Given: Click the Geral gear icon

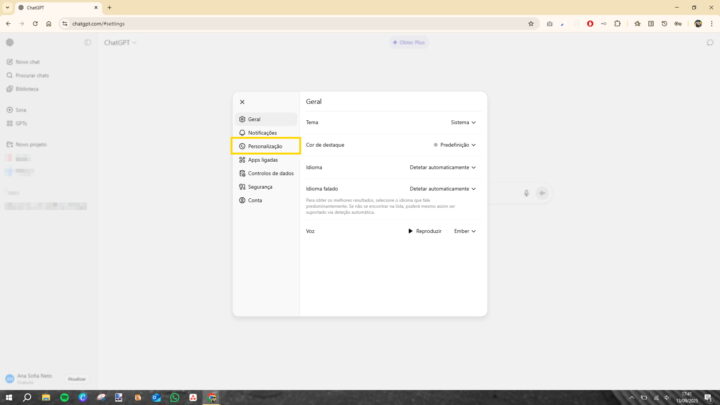Looking at the screenshot, I should pos(242,119).
